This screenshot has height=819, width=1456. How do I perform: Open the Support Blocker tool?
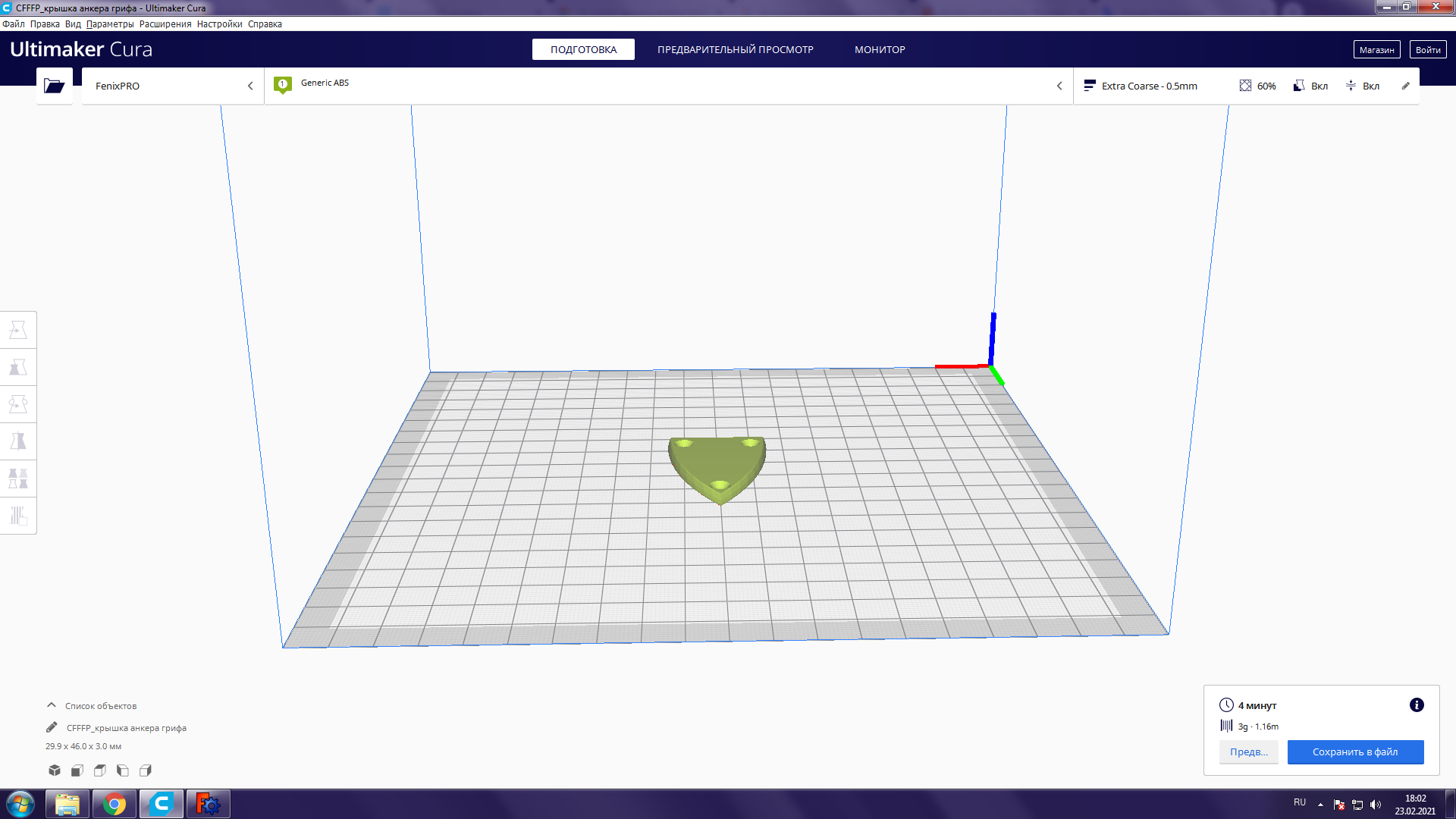click(x=18, y=516)
